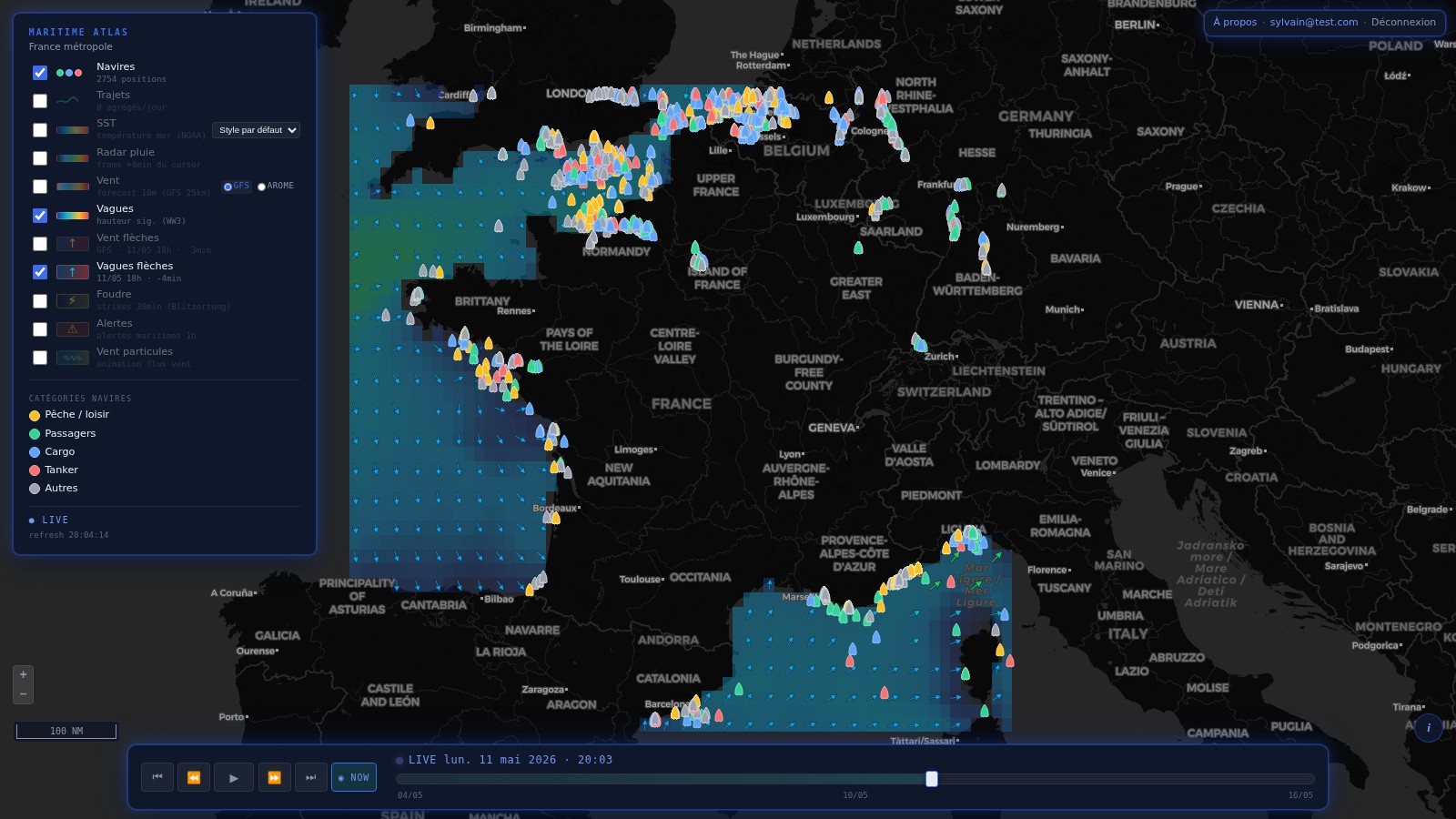The width and height of the screenshot is (1456, 819).
Task: Click the Passagers legend entry
Action: coord(63,433)
